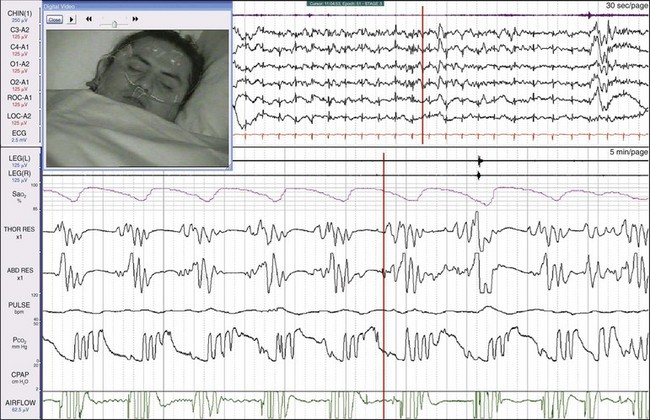Close the Digital Video panel
650x420 pixels.
[x=56, y=19]
